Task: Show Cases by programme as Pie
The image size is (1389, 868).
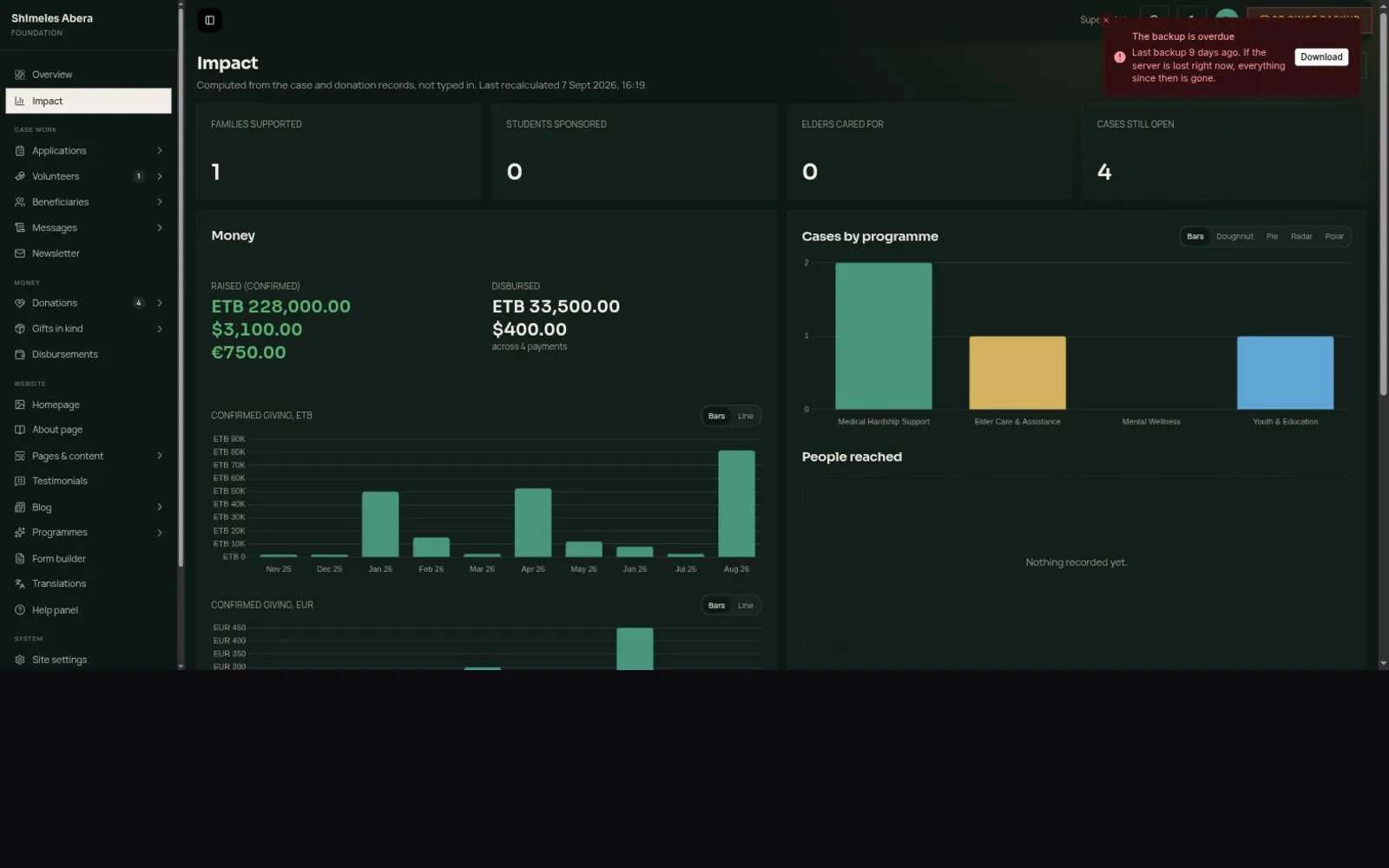Action: [1272, 236]
